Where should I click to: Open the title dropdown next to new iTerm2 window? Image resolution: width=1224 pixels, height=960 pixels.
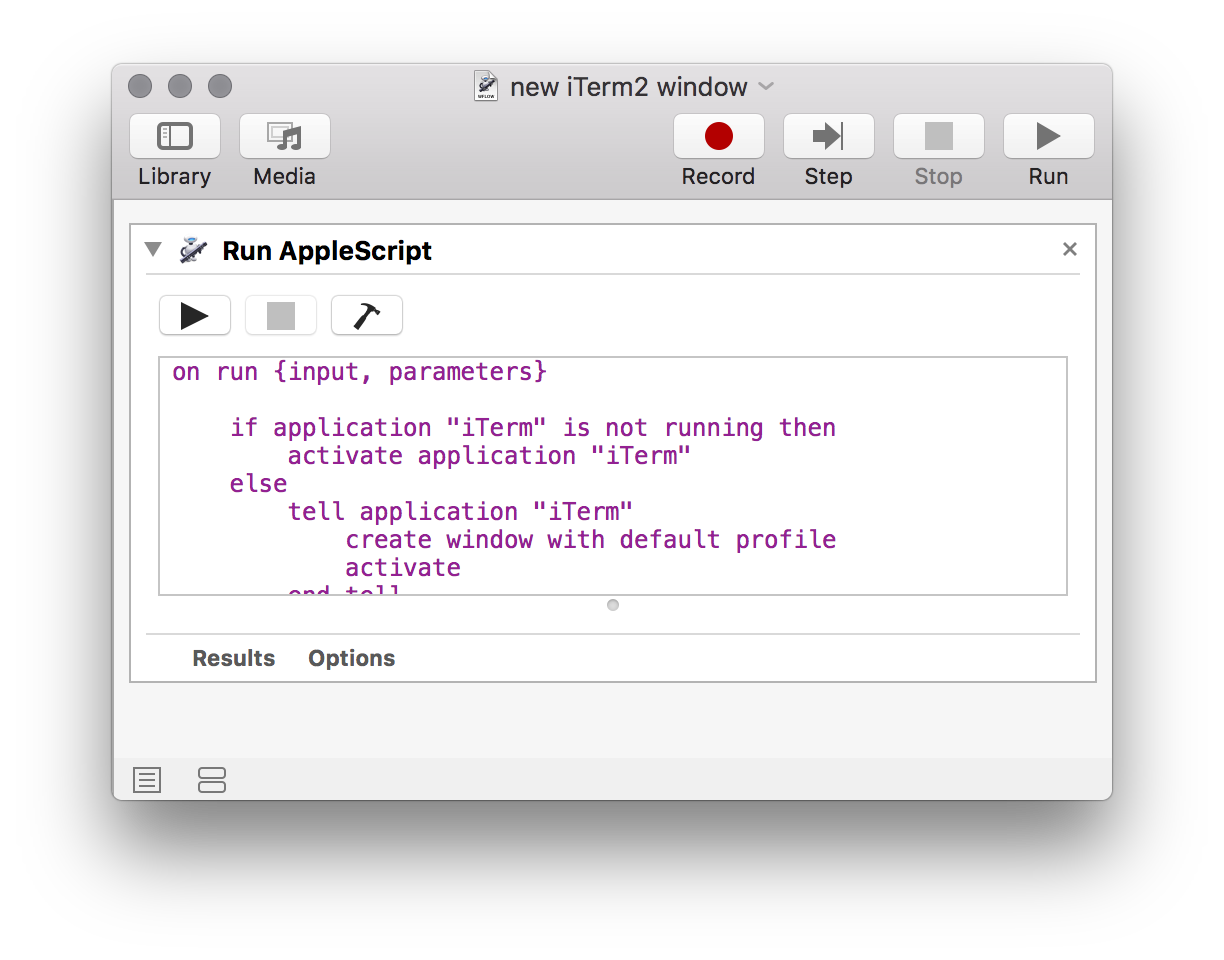(766, 87)
